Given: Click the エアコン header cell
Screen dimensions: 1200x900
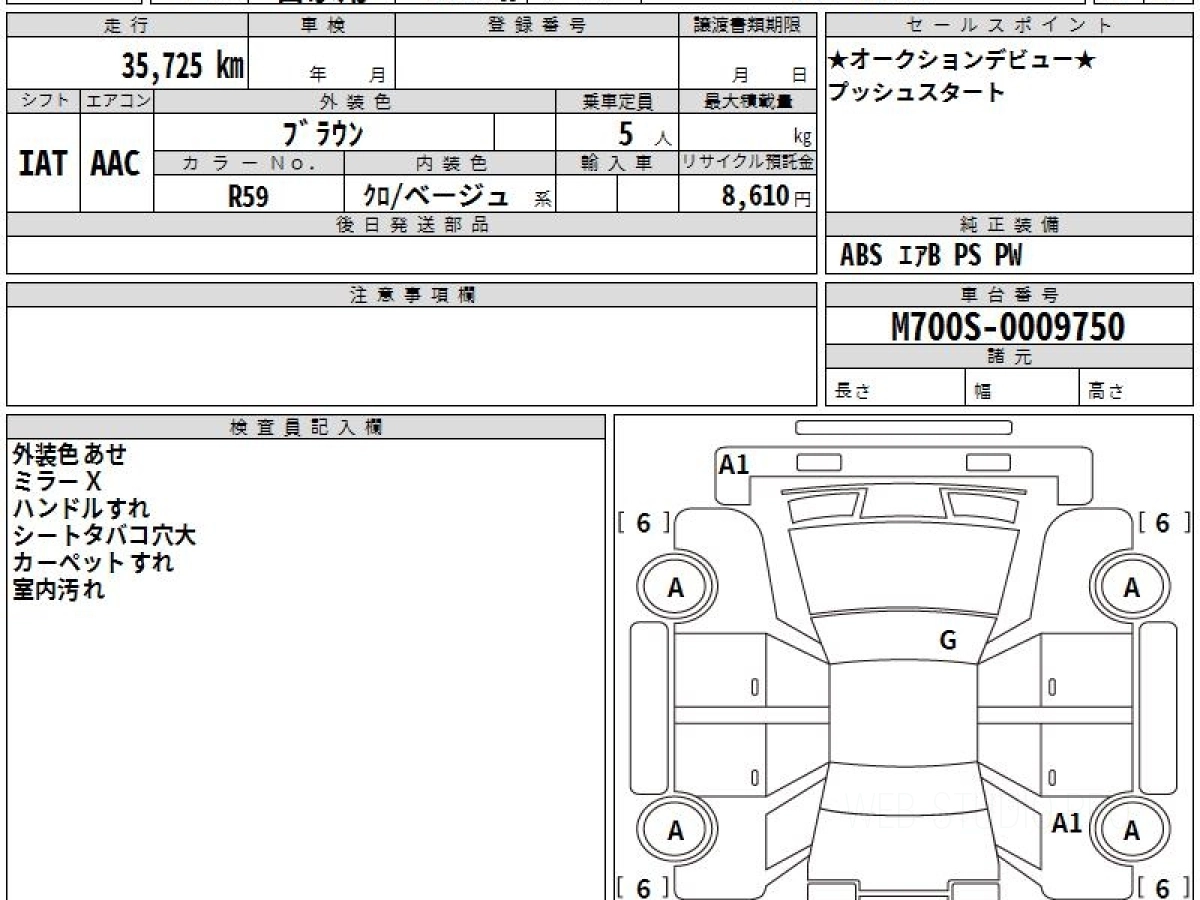Looking at the screenshot, I should click(117, 101).
